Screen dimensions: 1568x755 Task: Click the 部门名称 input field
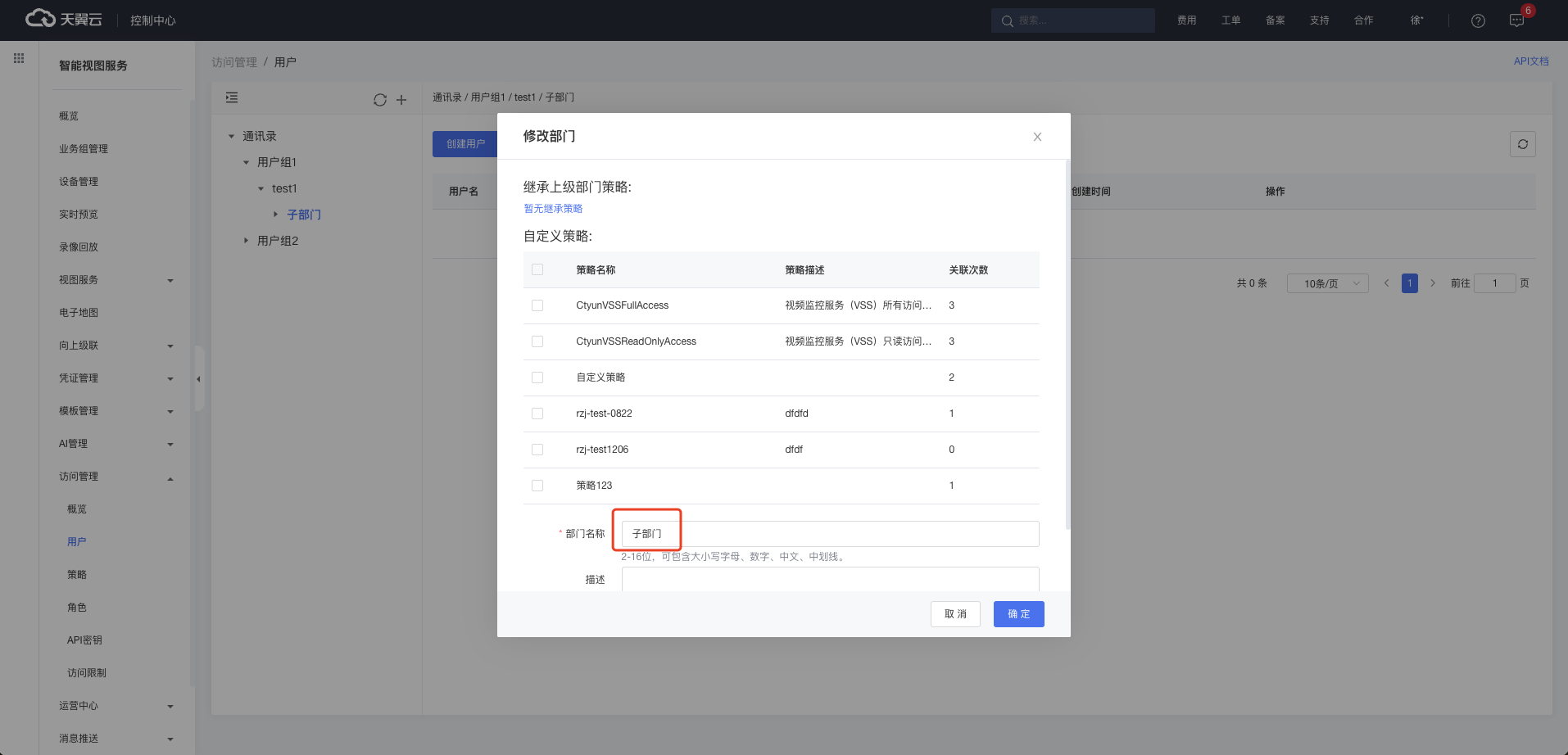[829, 534]
